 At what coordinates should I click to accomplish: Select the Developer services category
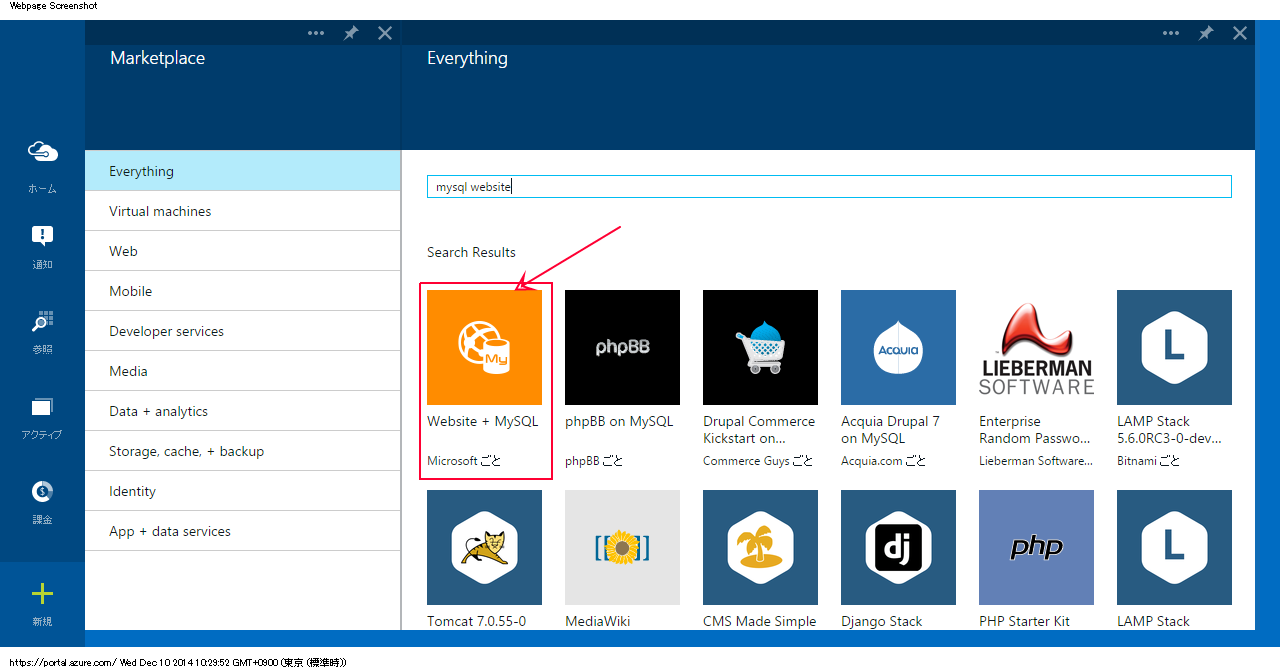pyautogui.click(x=242, y=331)
